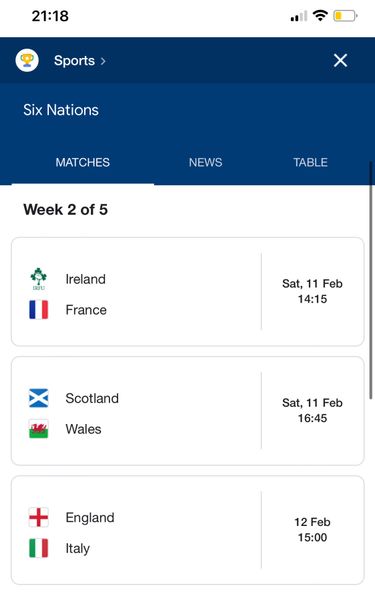Viewport: 375px width, 600px height.
Task: Open the England vs Italy match card
Action: tap(188, 530)
